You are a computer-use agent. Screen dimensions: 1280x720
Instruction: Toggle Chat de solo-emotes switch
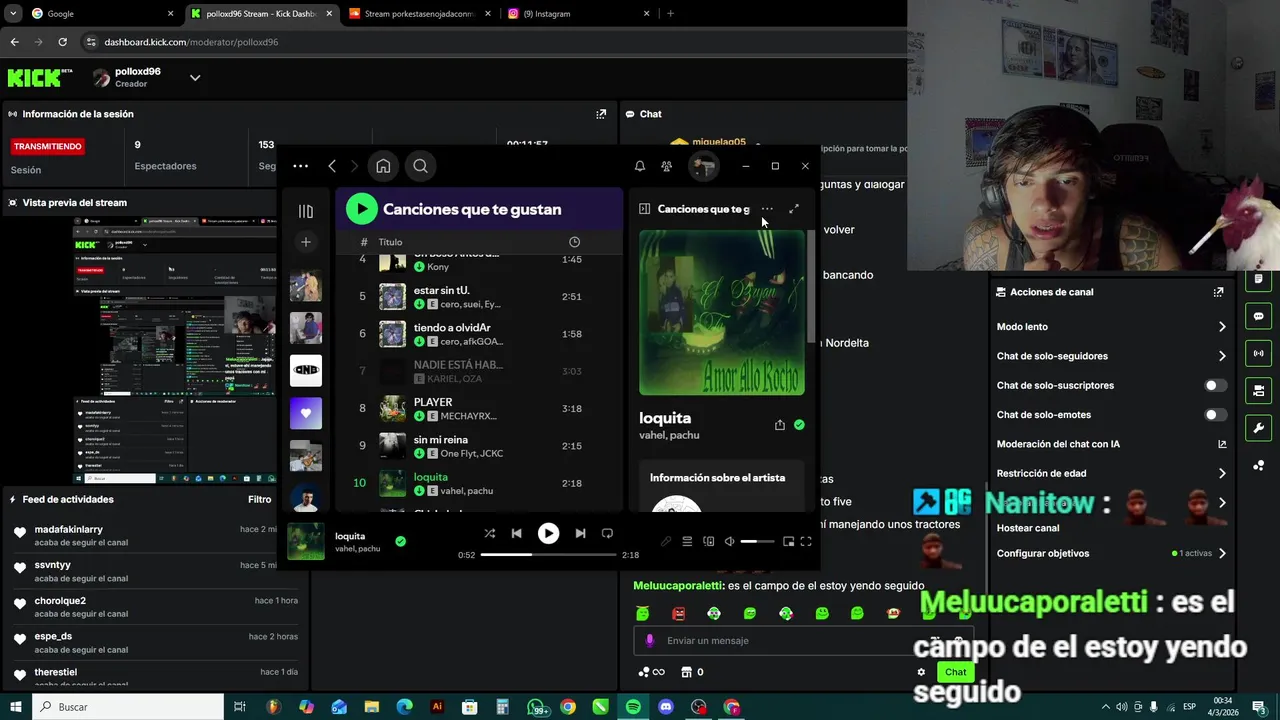pyautogui.click(x=1215, y=415)
